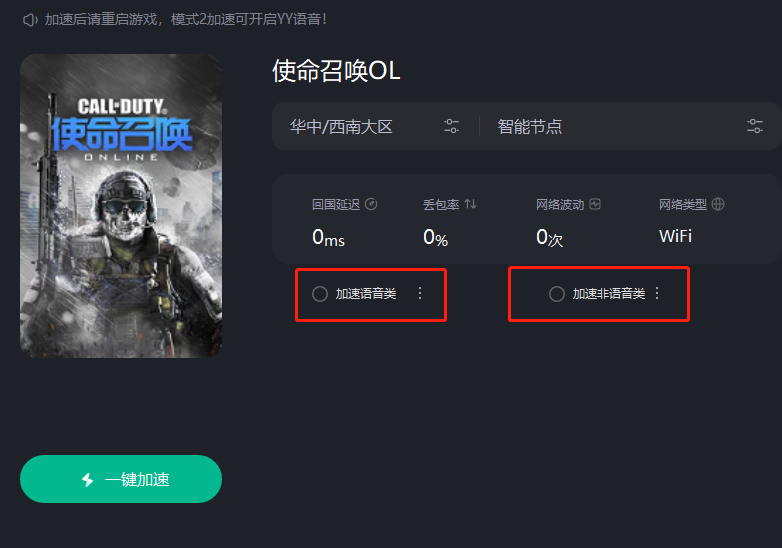Click the 0ms latency value
The width and height of the screenshot is (782, 548).
(x=328, y=237)
